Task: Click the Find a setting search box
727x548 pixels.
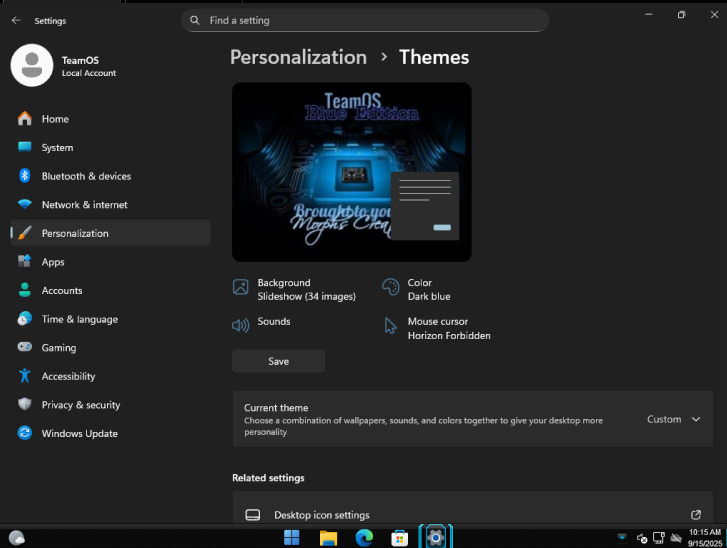Action: (x=365, y=20)
